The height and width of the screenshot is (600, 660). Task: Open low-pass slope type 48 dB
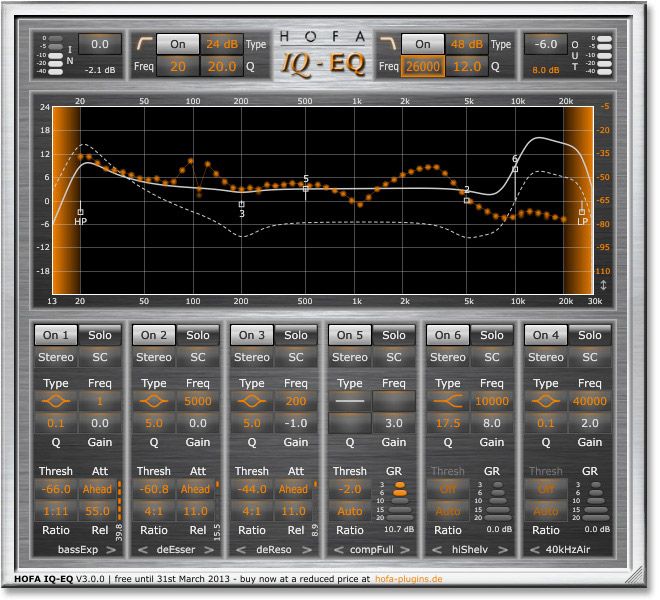(467, 44)
